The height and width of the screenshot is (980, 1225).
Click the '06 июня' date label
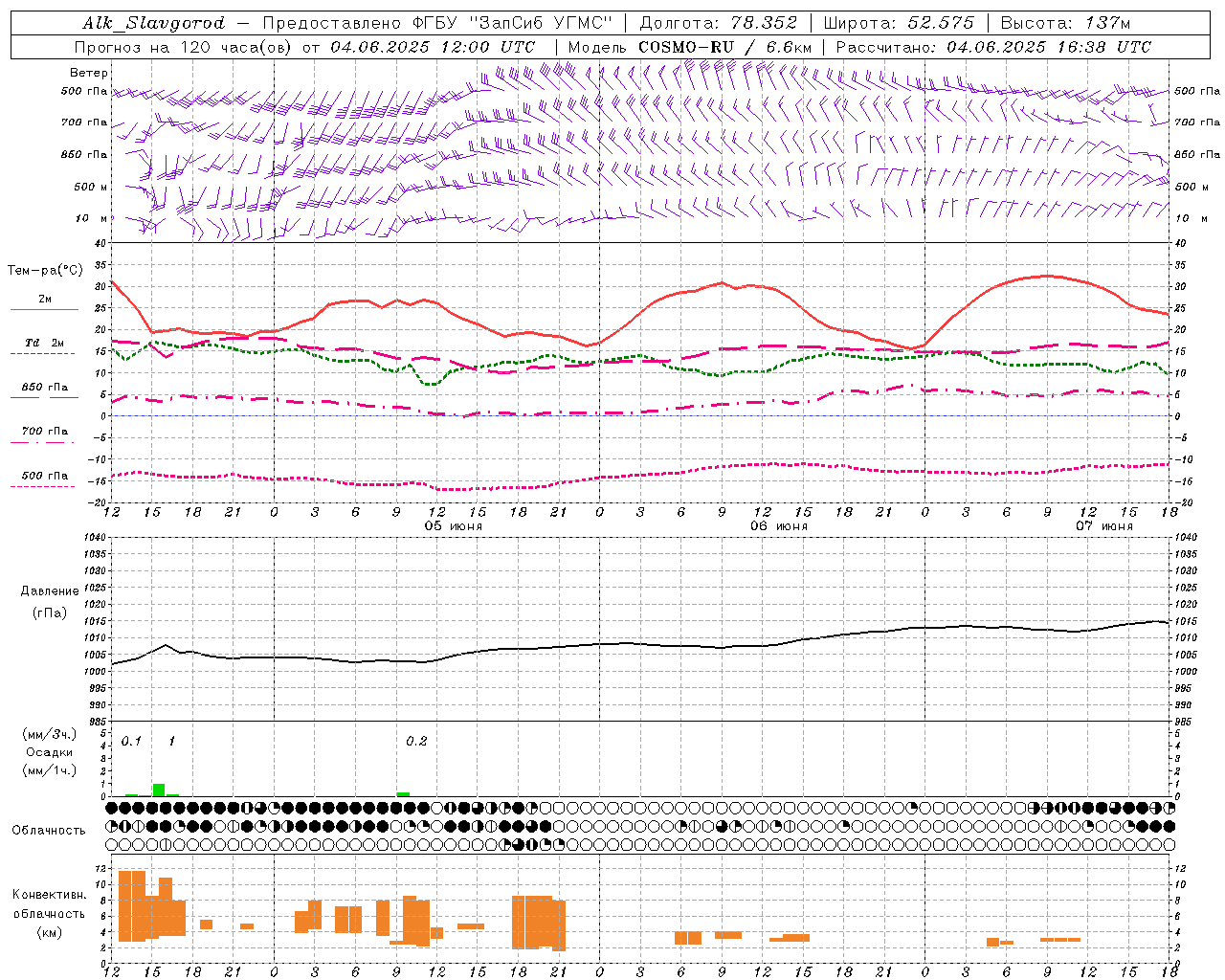tap(779, 526)
